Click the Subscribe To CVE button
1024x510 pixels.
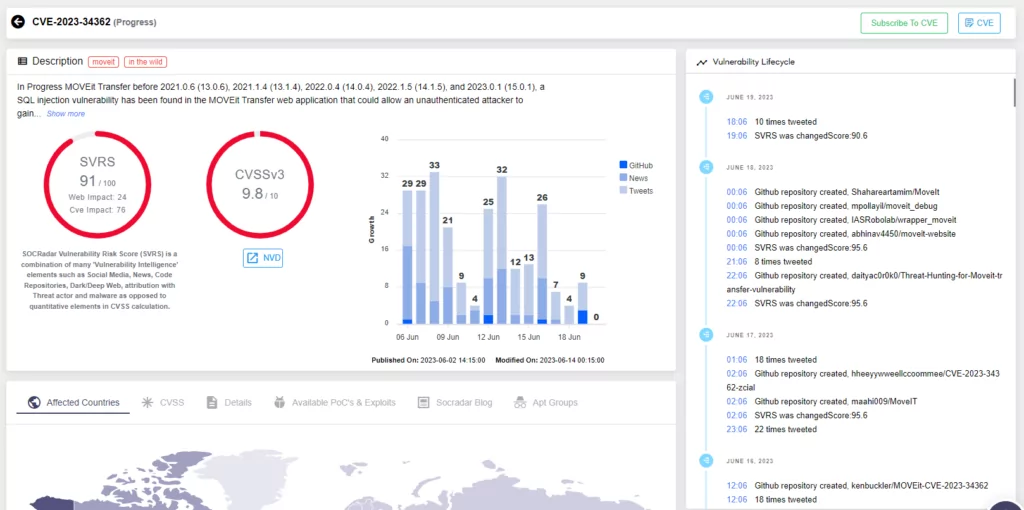(x=904, y=23)
